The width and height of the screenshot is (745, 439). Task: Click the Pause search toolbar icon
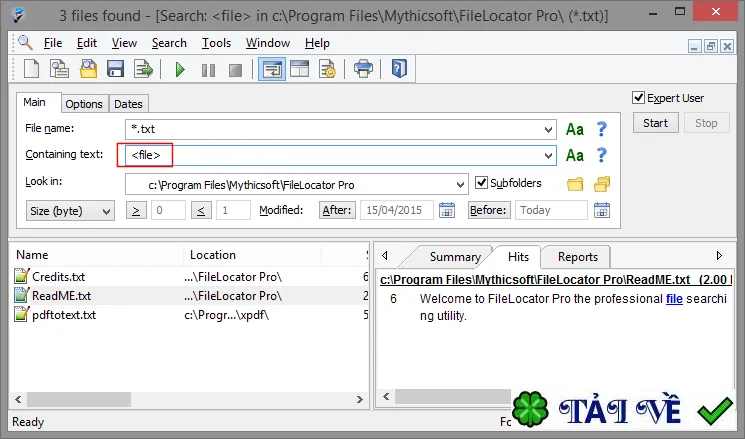point(208,70)
